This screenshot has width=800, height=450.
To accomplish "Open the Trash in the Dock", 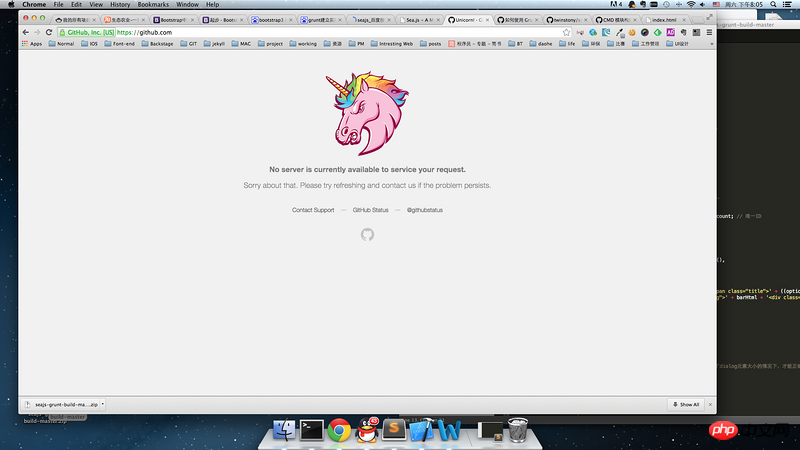I will [518, 430].
